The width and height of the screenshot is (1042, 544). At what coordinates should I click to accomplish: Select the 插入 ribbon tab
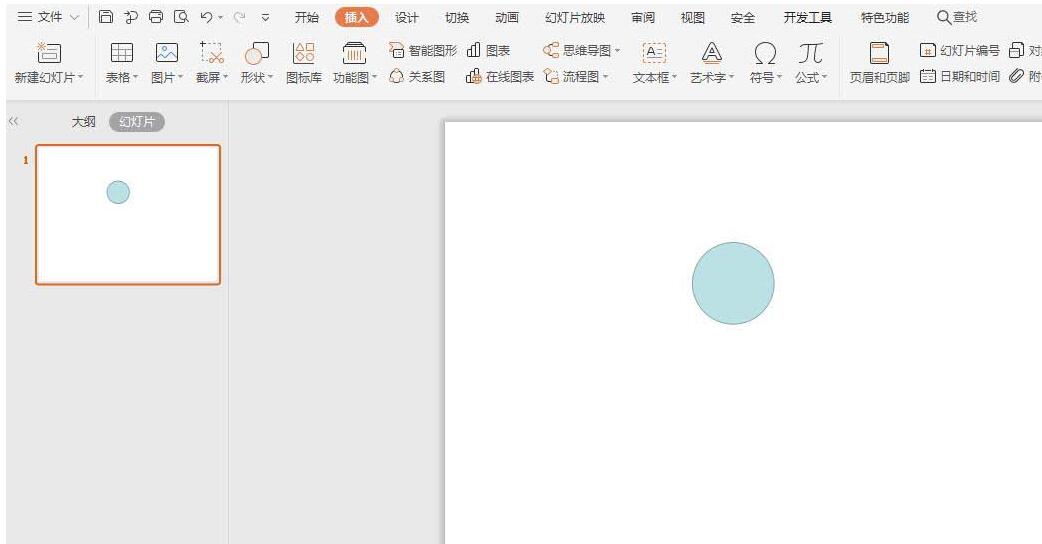(357, 17)
